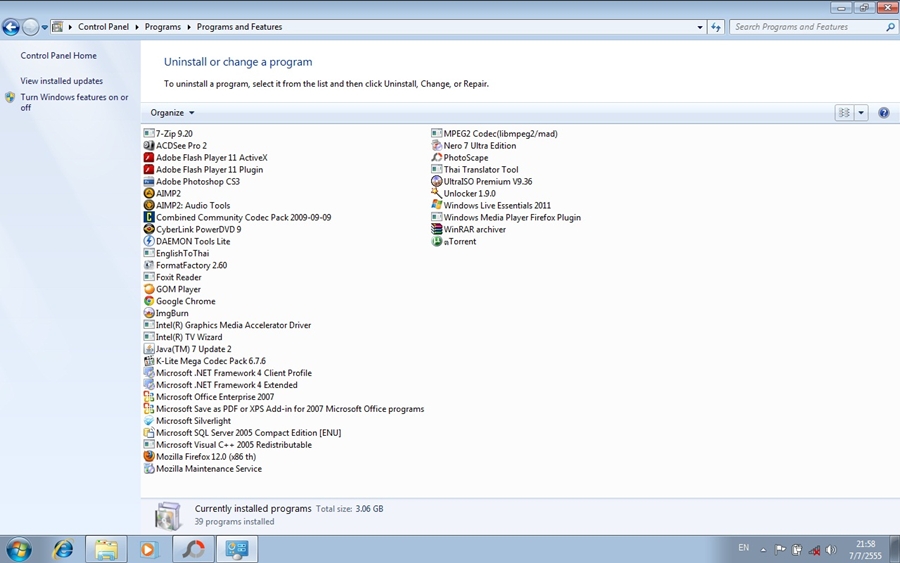
Task: Select the Adobe Photoshop CS3 icon
Action: [x=149, y=181]
